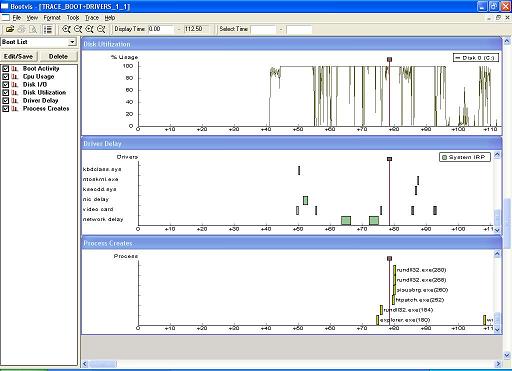The width and height of the screenshot is (512, 371).
Task: Click the Display Time start field
Action: (x=161, y=29)
